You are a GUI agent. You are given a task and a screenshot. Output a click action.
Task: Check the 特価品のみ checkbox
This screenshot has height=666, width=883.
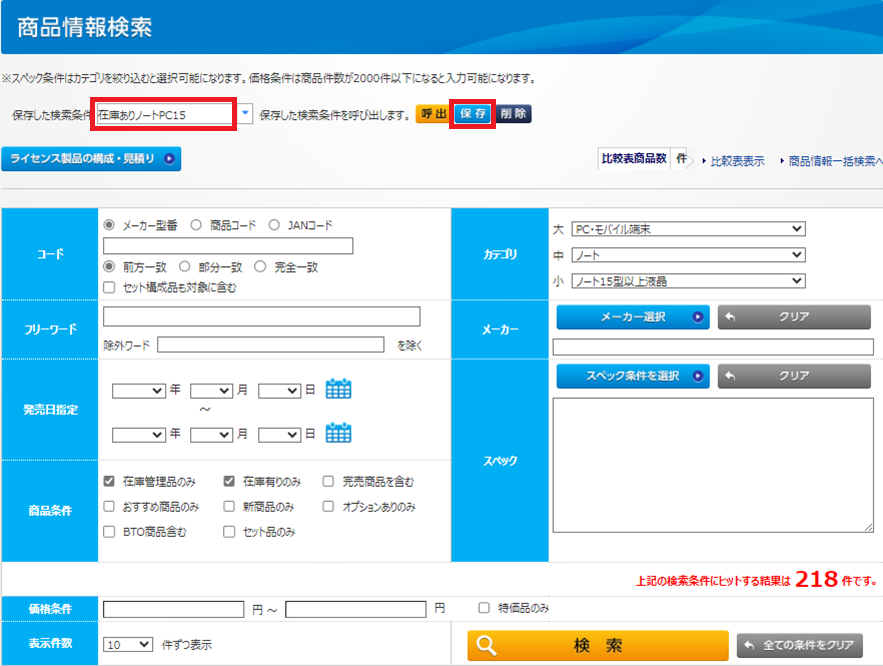tap(484, 608)
